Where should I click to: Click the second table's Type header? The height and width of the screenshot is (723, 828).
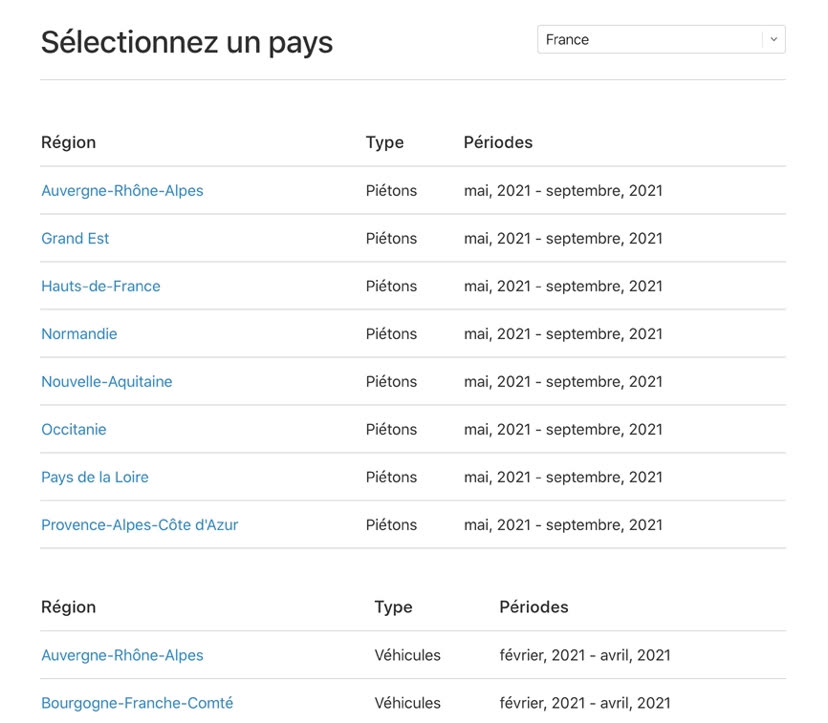click(393, 607)
